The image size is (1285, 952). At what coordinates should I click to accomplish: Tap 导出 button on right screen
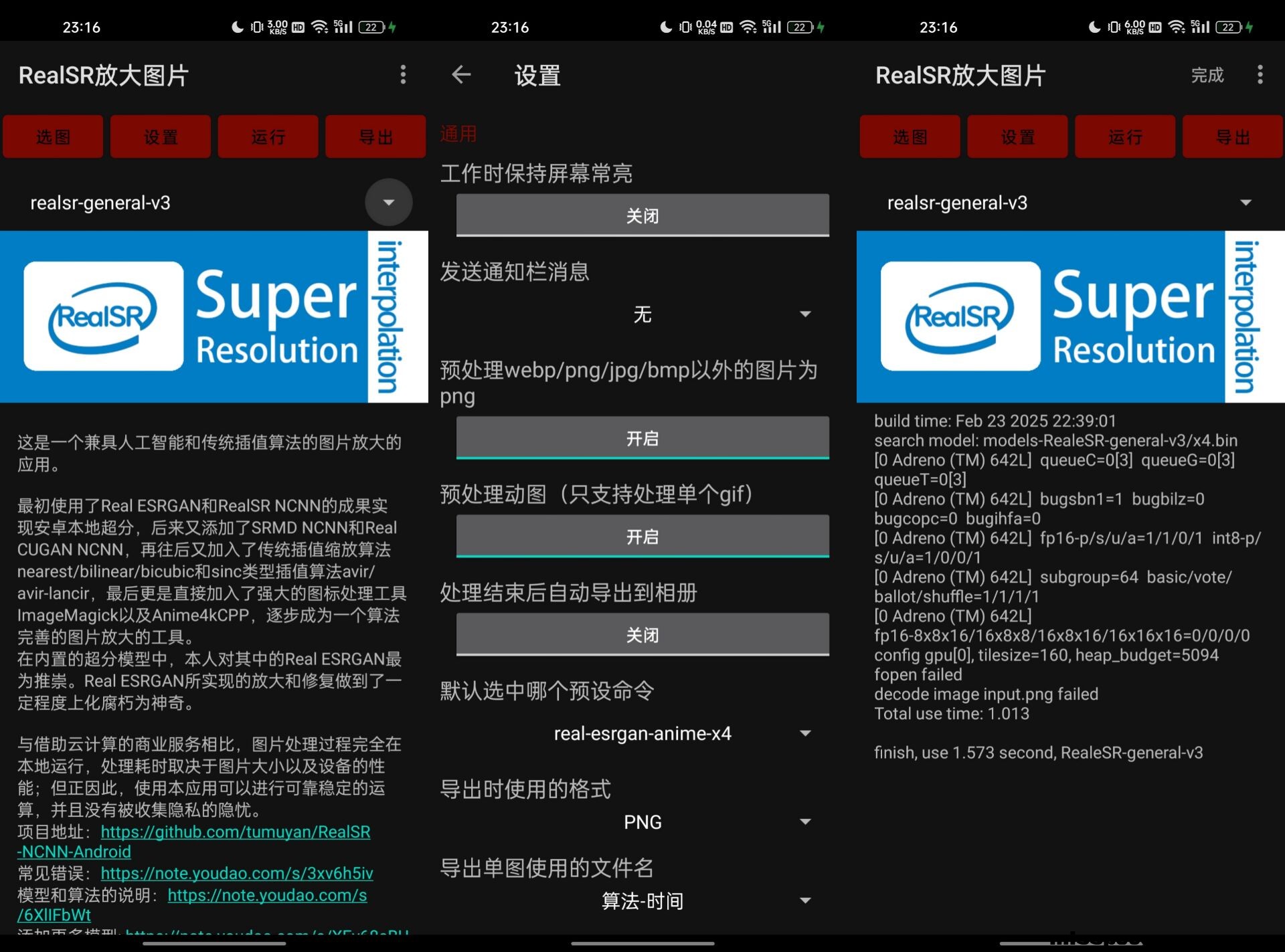pyautogui.click(x=1232, y=137)
